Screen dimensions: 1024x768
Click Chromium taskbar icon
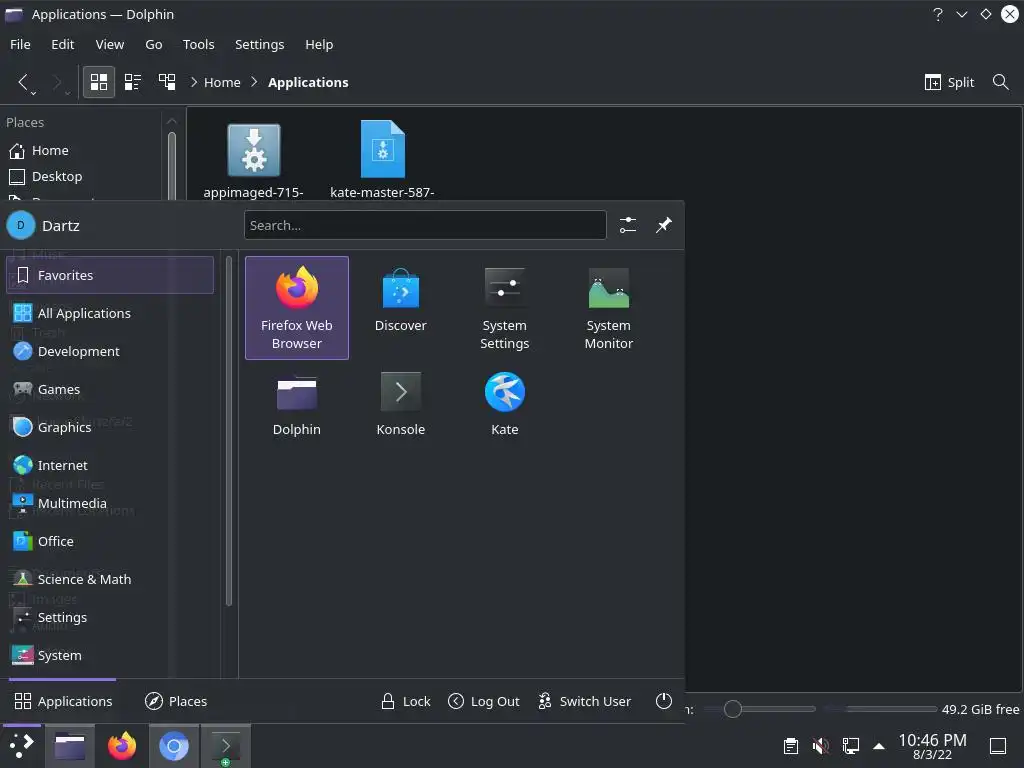pyautogui.click(x=174, y=746)
